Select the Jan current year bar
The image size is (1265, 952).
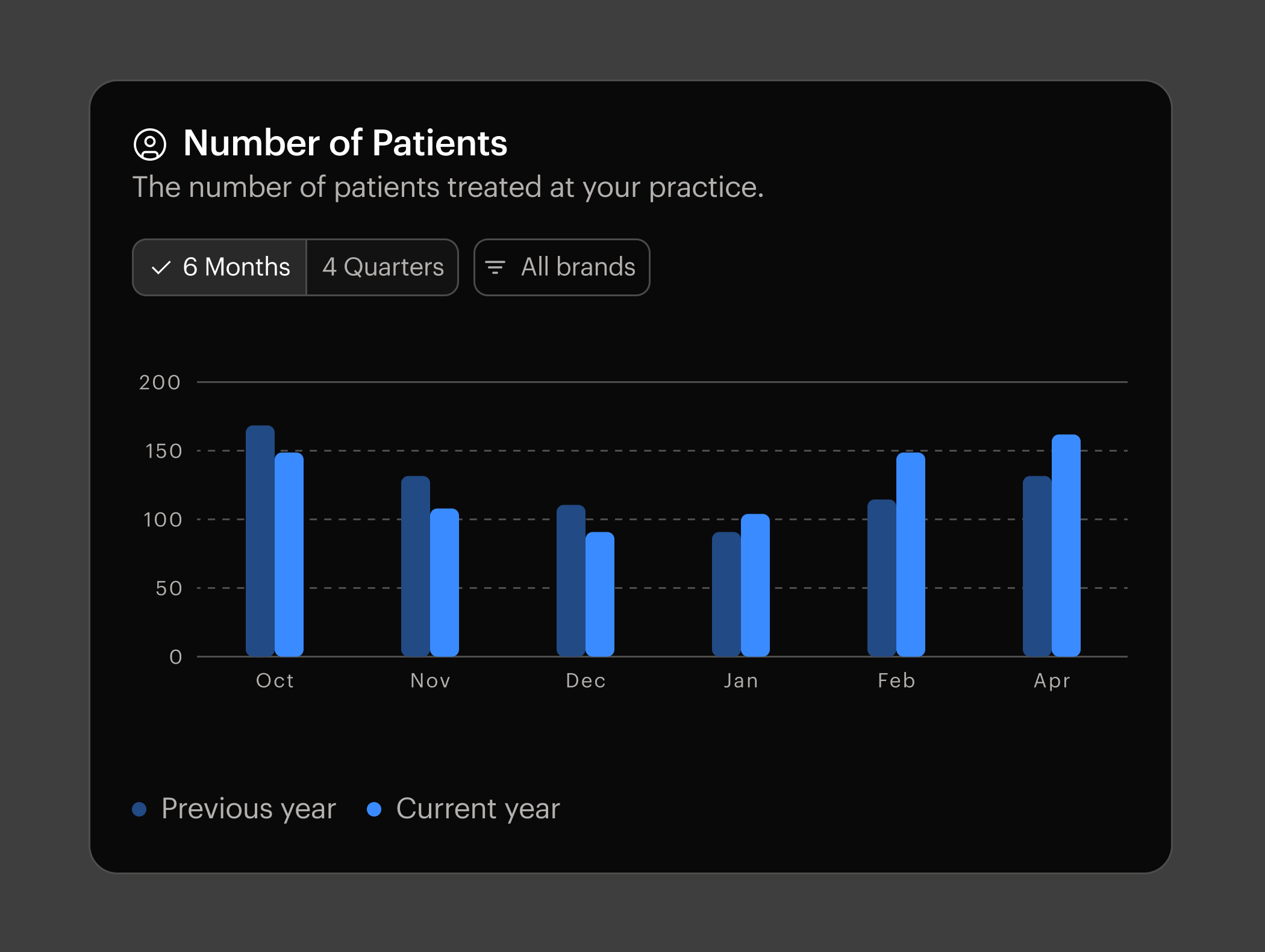tap(755, 585)
